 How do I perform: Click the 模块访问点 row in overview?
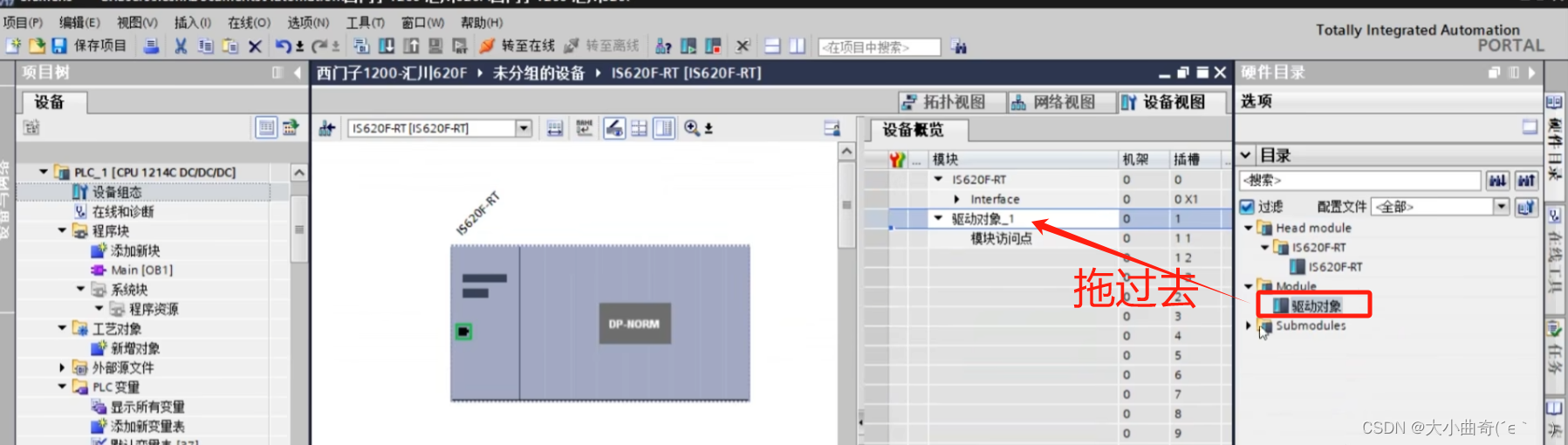[1002, 238]
